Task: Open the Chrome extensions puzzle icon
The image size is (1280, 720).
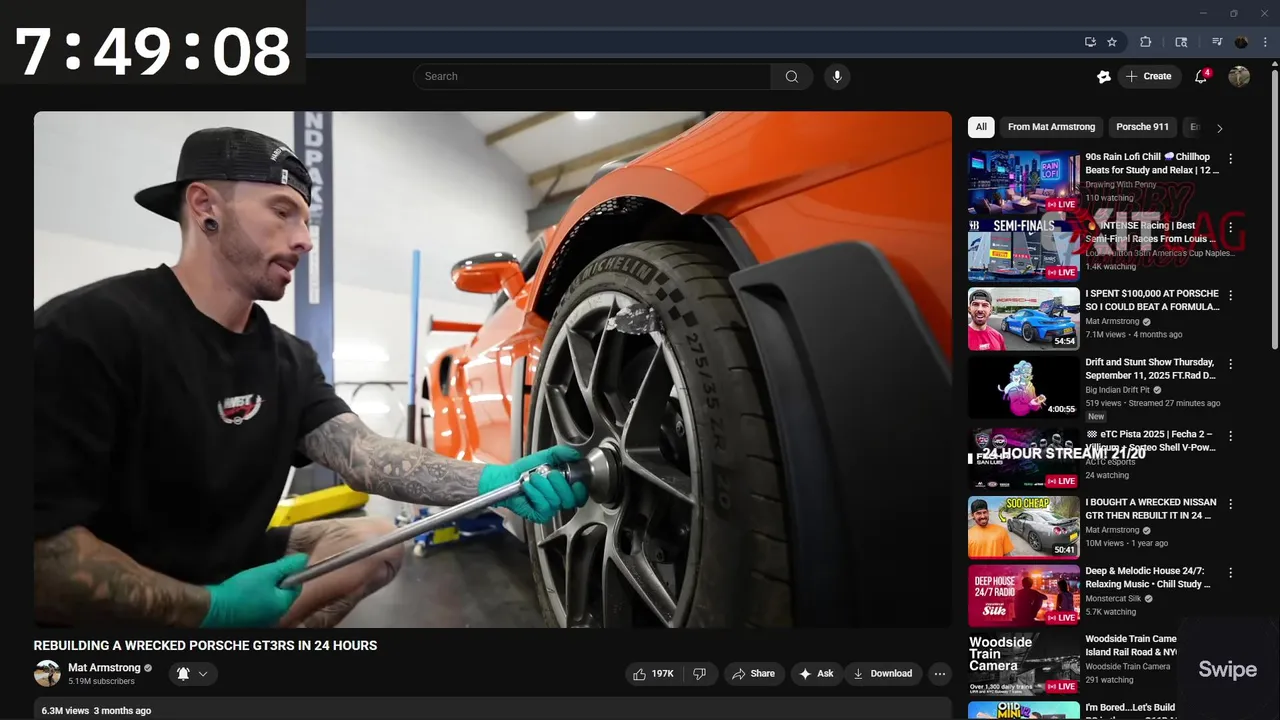Action: 1146,42
